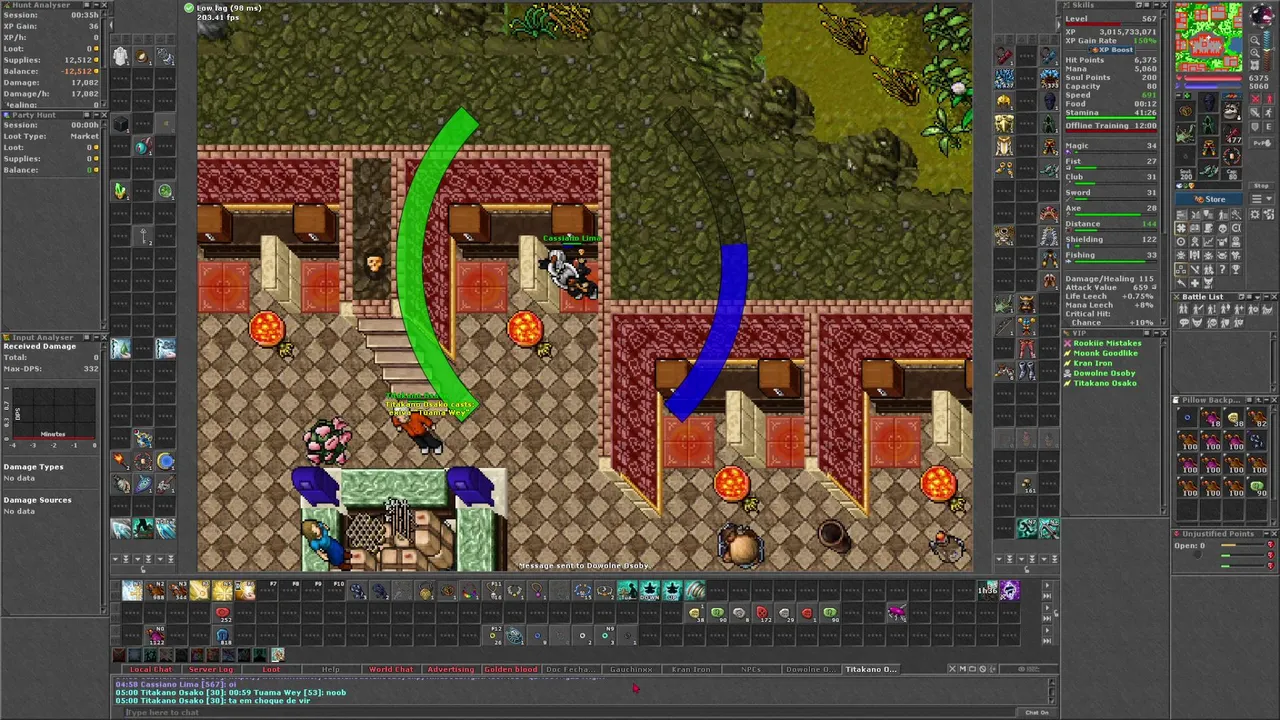The height and width of the screenshot is (720, 1280).
Task: Click the Level 567 value in Skills
Action: point(1149,19)
